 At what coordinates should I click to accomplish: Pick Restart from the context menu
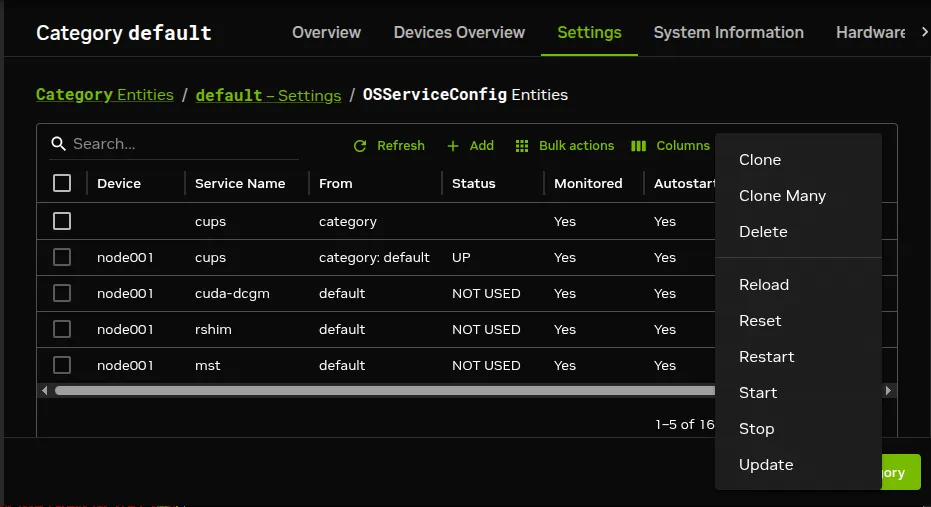coord(798,357)
